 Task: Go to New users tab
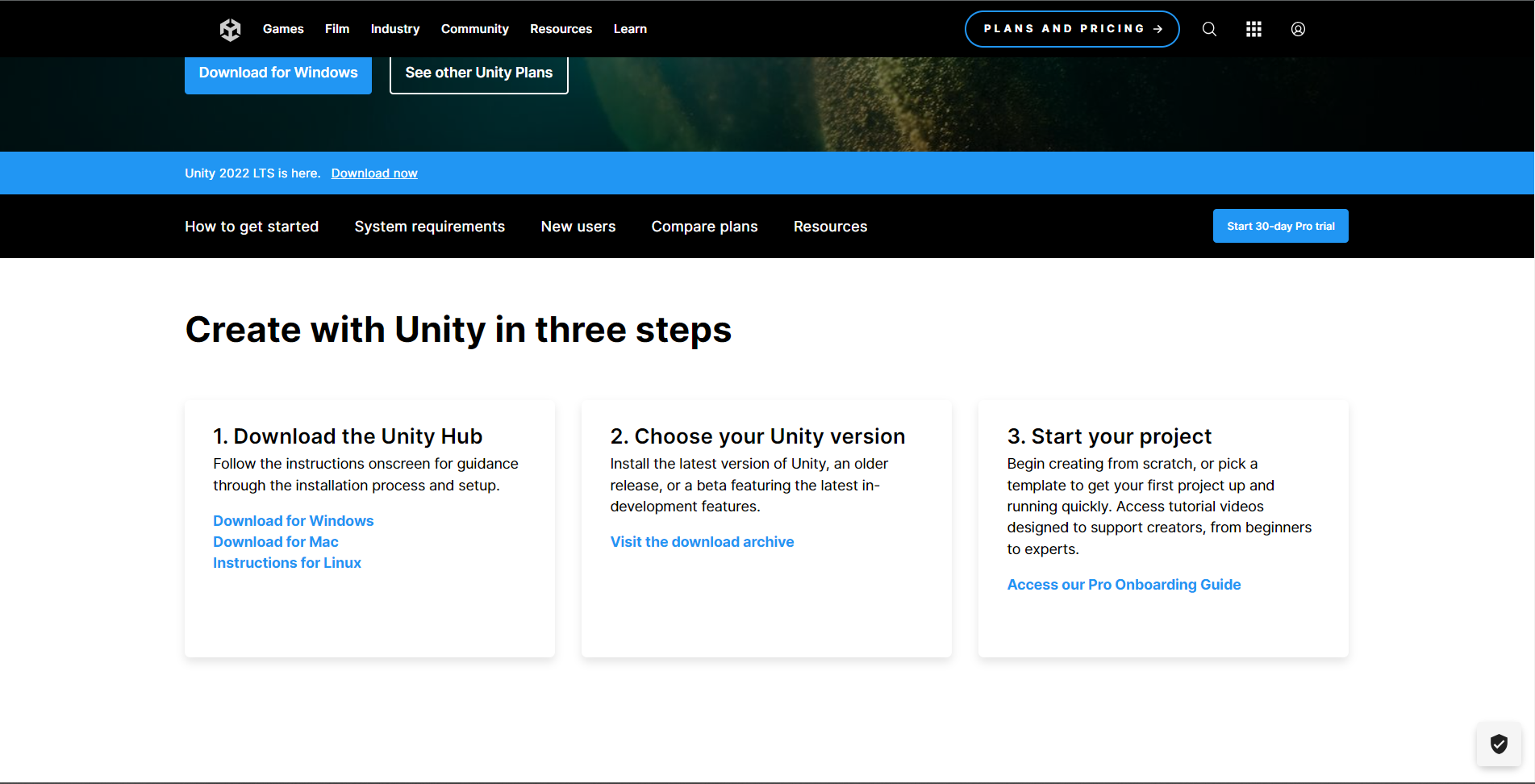click(578, 227)
